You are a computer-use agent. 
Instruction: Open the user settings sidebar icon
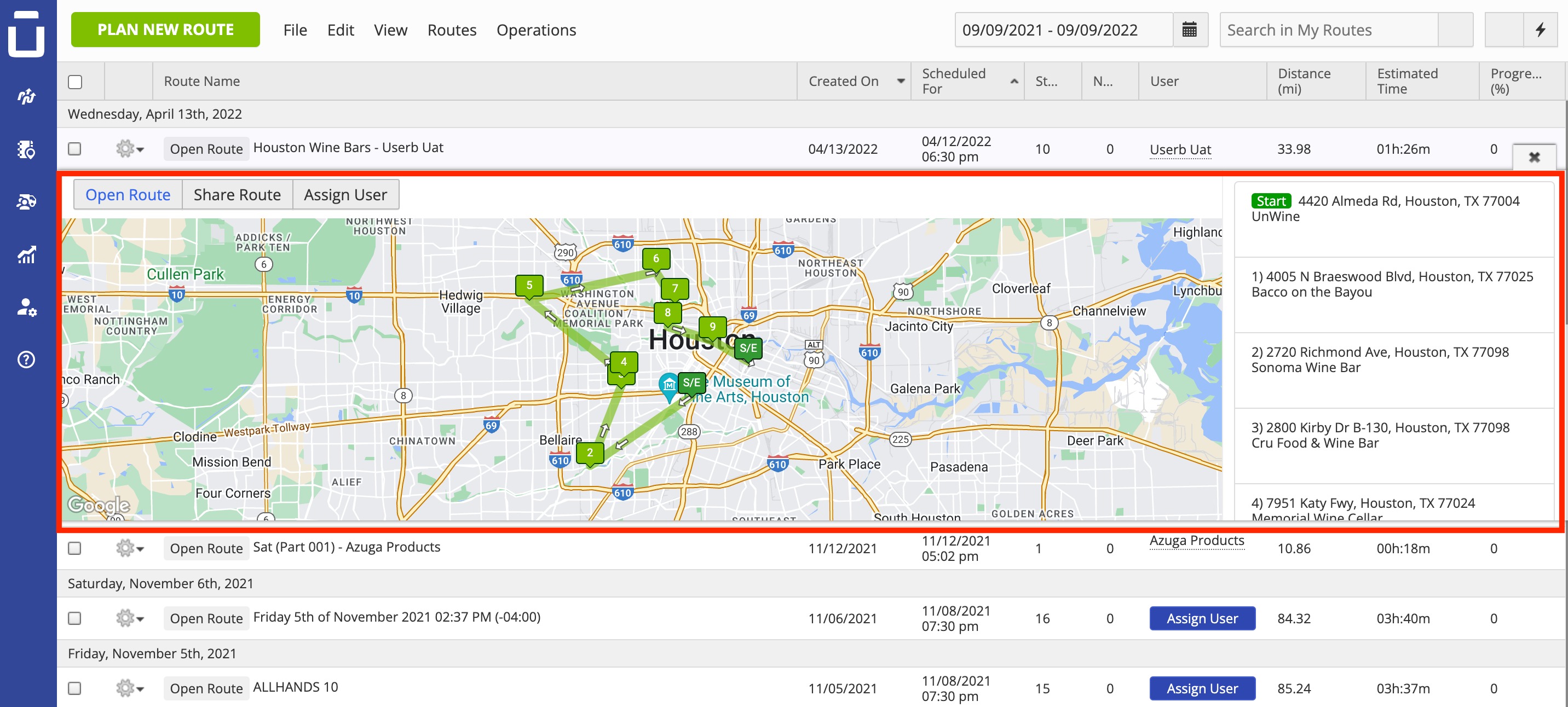pyautogui.click(x=26, y=307)
